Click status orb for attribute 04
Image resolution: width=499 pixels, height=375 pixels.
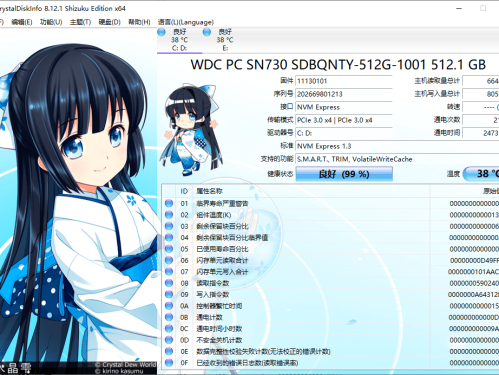(x=169, y=237)
